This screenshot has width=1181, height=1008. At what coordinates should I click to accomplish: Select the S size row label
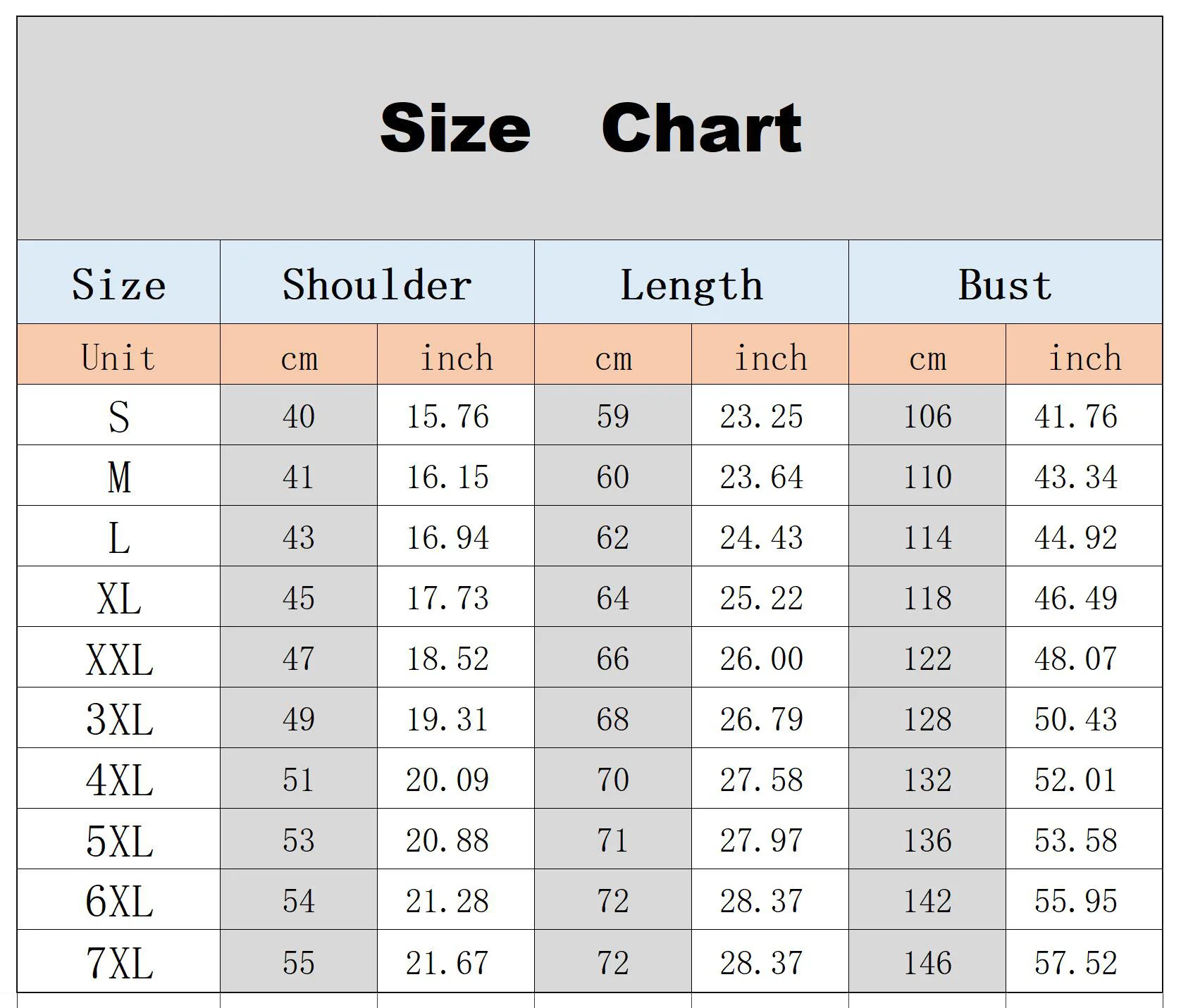118,416
